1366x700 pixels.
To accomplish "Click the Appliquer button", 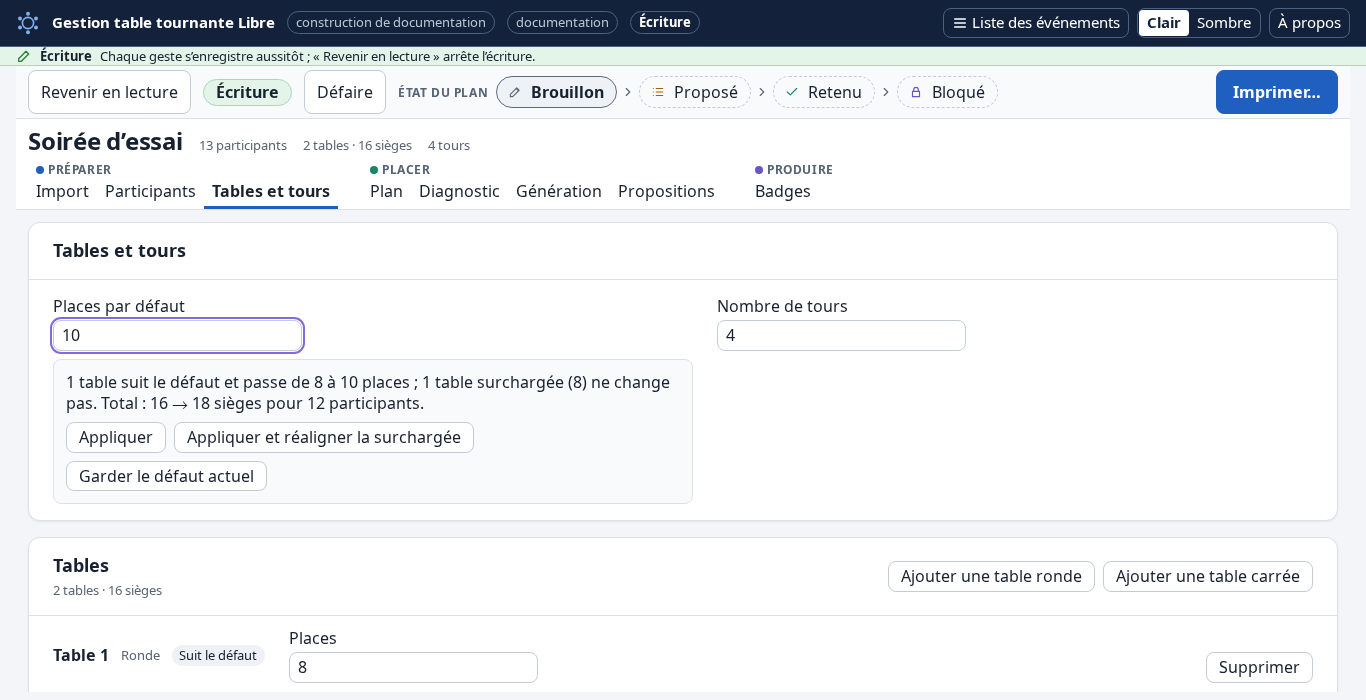I will pos(116,437).
